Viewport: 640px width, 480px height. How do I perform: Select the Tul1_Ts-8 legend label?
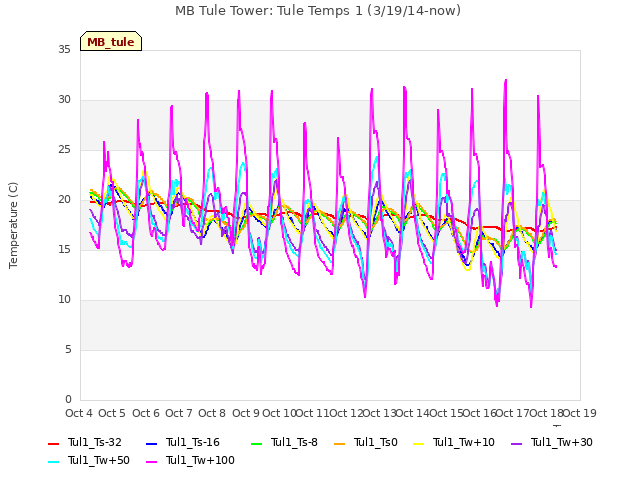(x=294, y=442)
